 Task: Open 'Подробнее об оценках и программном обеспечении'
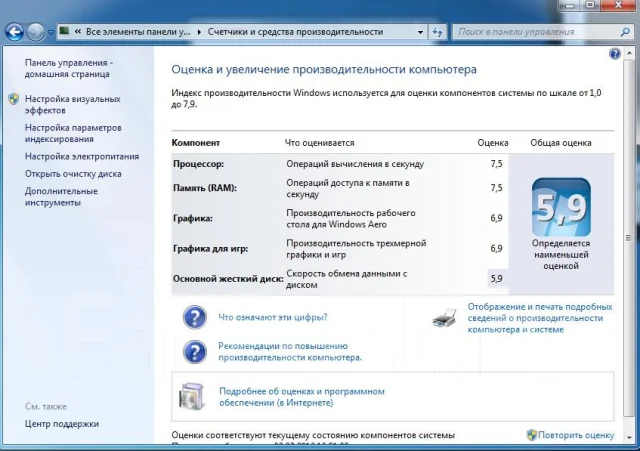302,397
